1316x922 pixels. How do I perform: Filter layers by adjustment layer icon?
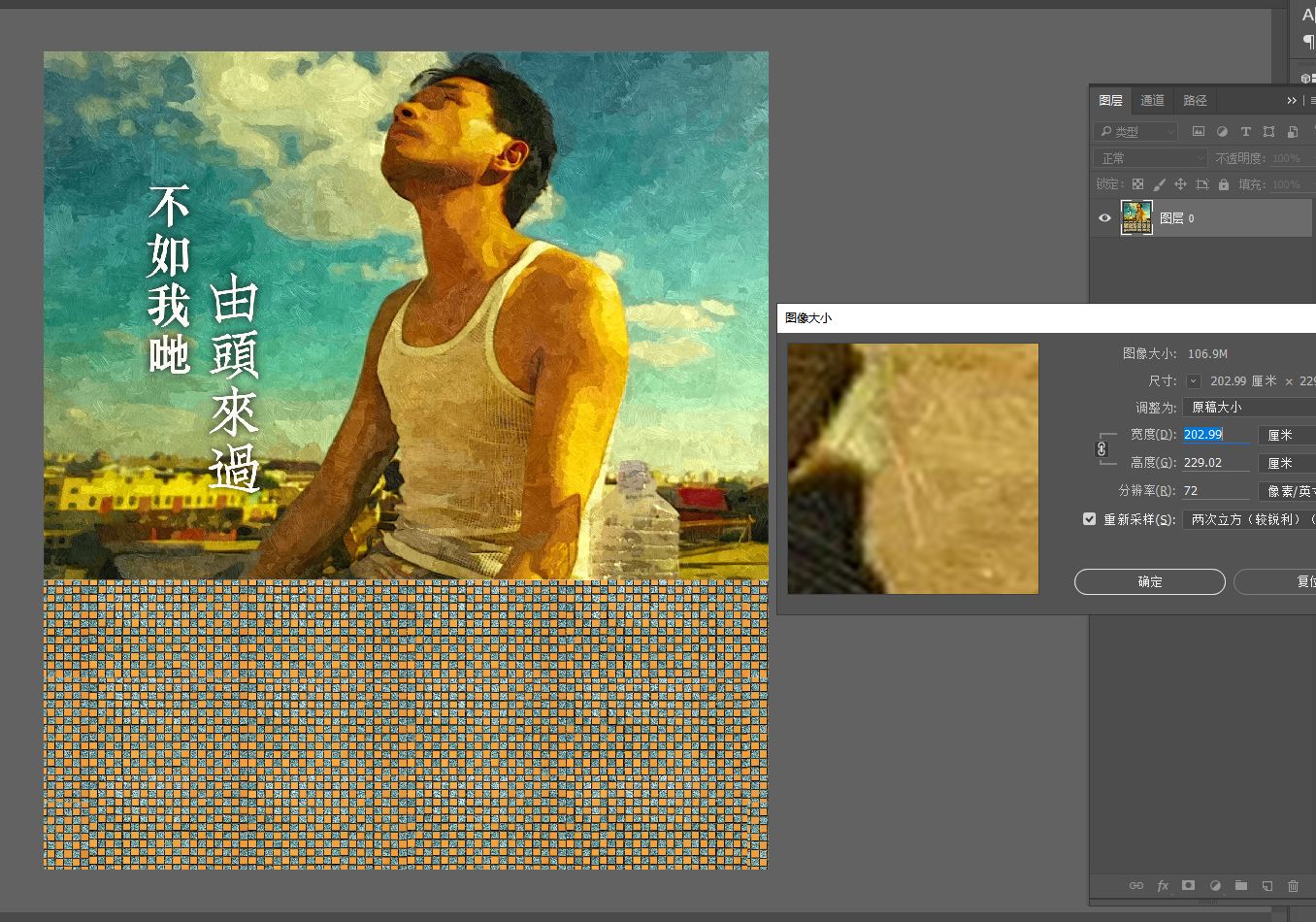(x=1222, y=131)
